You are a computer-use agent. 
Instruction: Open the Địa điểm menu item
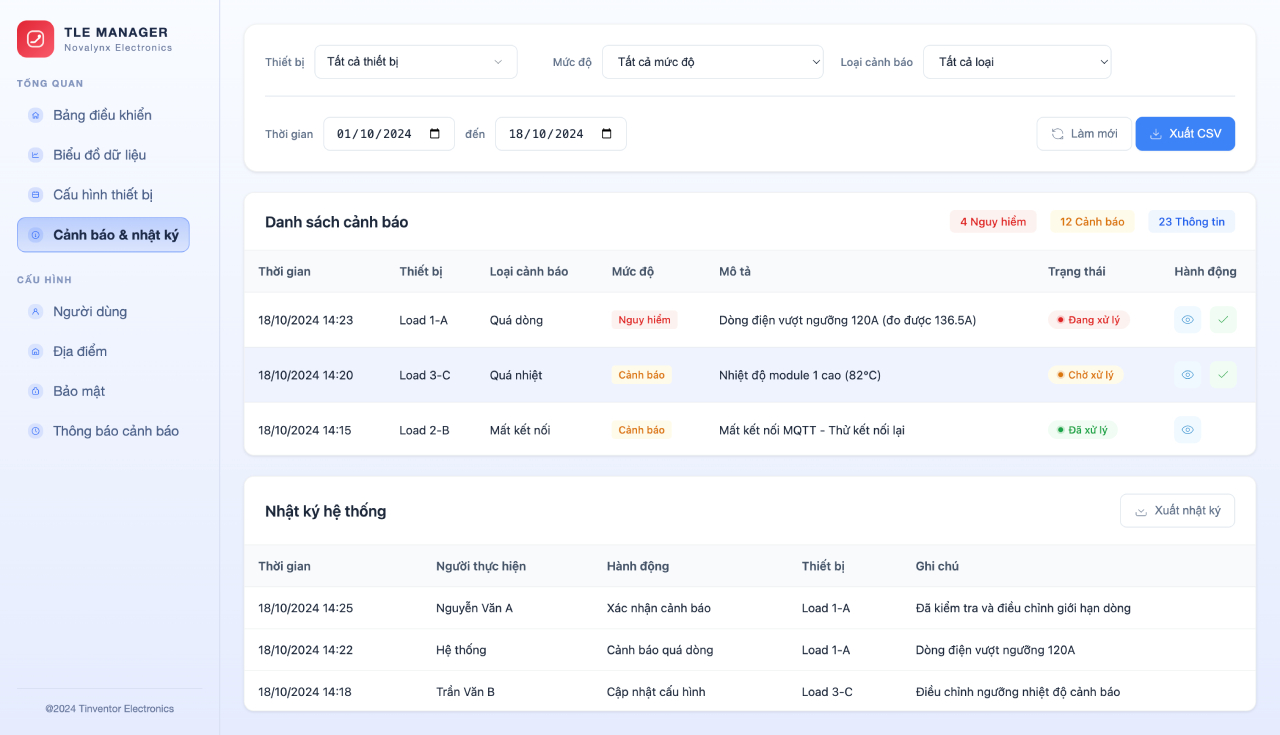(x=80, y=351)
